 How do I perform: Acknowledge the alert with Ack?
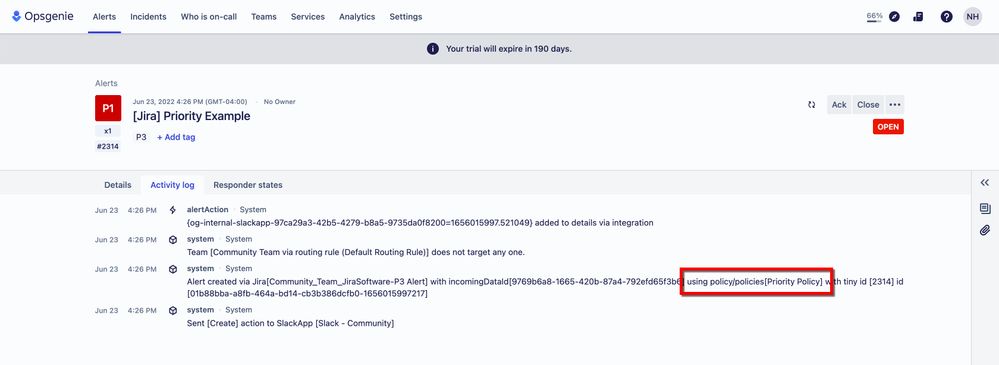pyautogui.click(x=839, y=104)
